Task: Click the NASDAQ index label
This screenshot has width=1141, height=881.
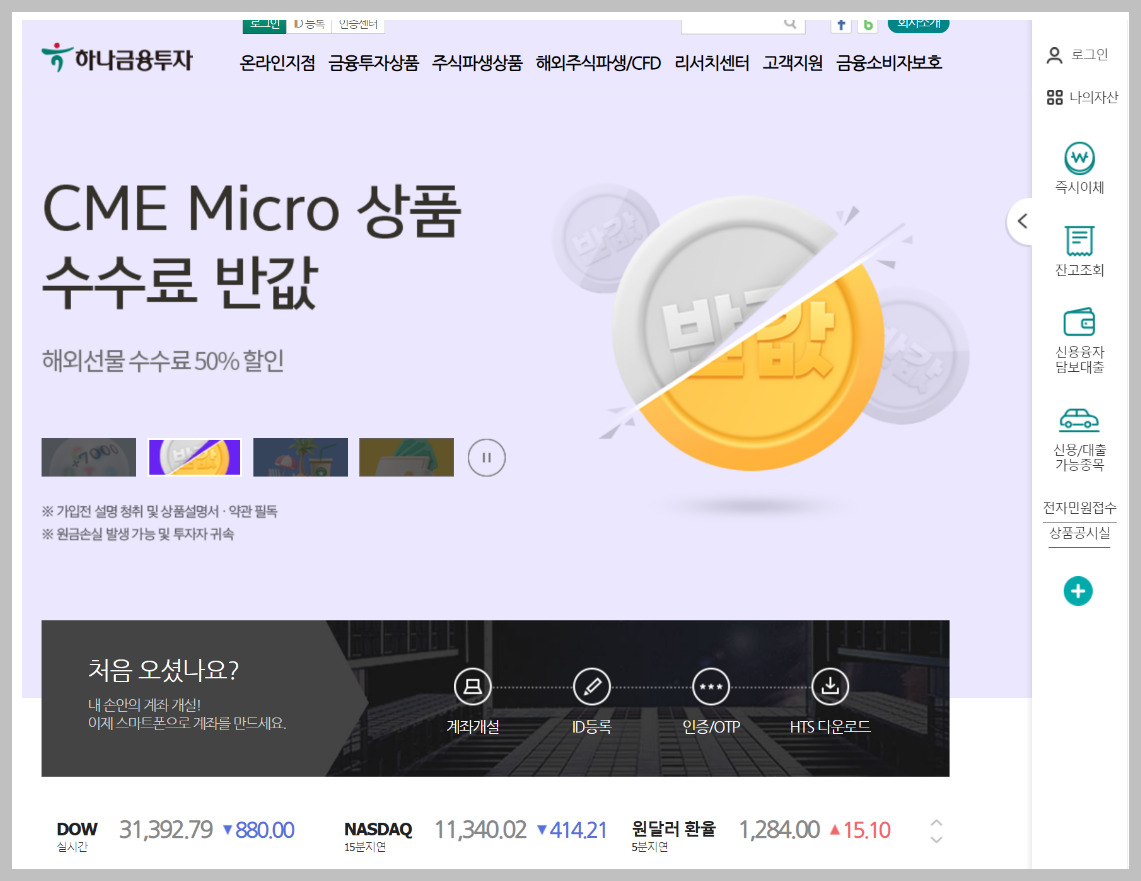Action: 378,829
